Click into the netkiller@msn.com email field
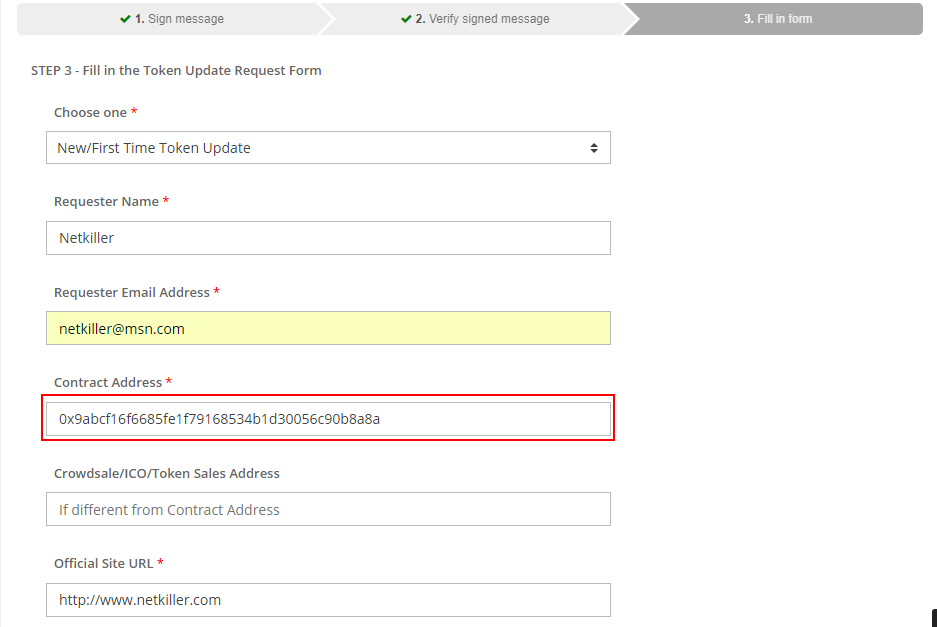This screenshot has height=627, width=937. 328,328
